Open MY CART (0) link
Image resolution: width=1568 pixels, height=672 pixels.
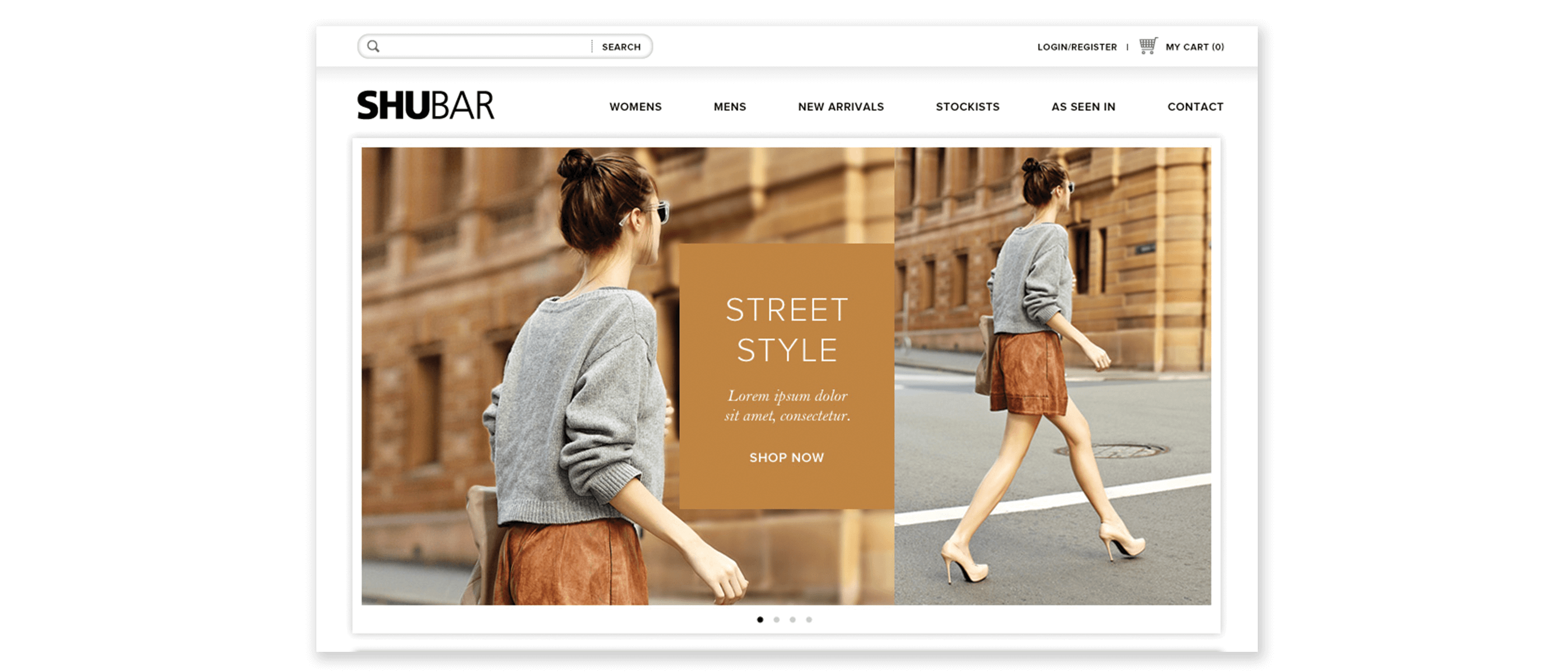tap(1194, 47)
